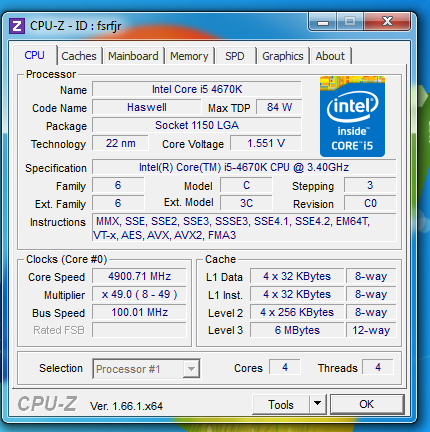This screenshot has width=430, height=432.
Task: Open the Mainboard tab
Action: [133, 56]
